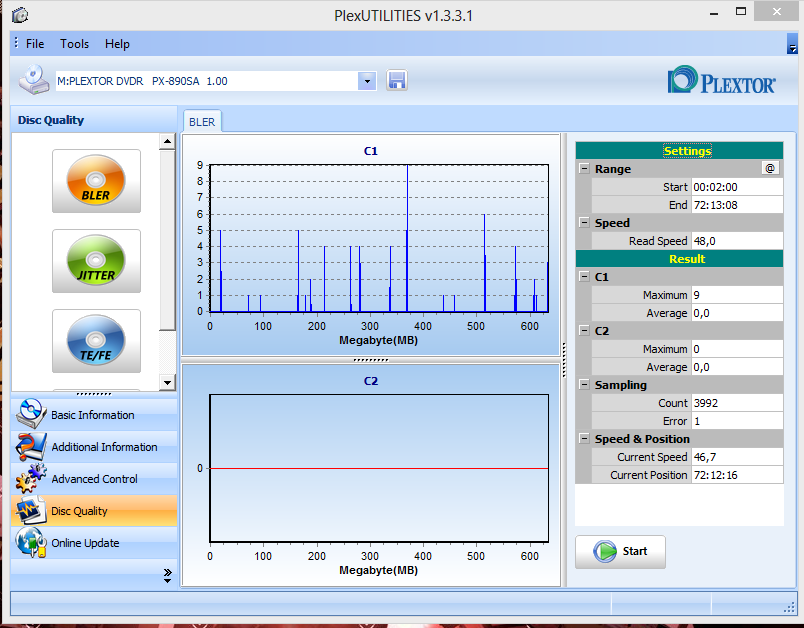Screen dimensions: 804x628
Task: Click the Online Update globe icon
Action: pos(31,542)
